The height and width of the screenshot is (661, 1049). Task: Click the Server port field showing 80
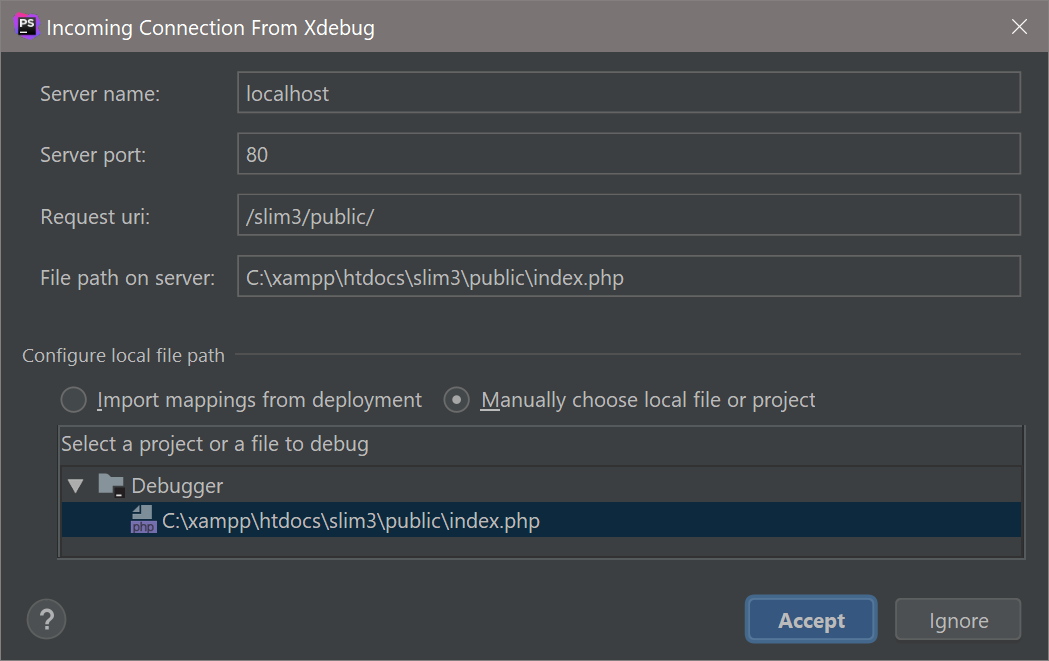[x=628, y=154]
